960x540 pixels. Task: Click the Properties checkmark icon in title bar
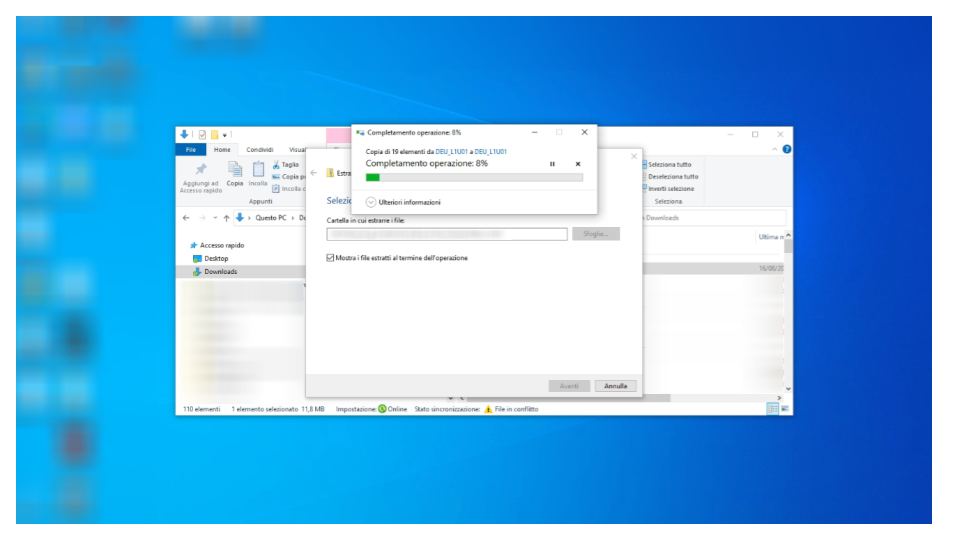click(202, 135)
